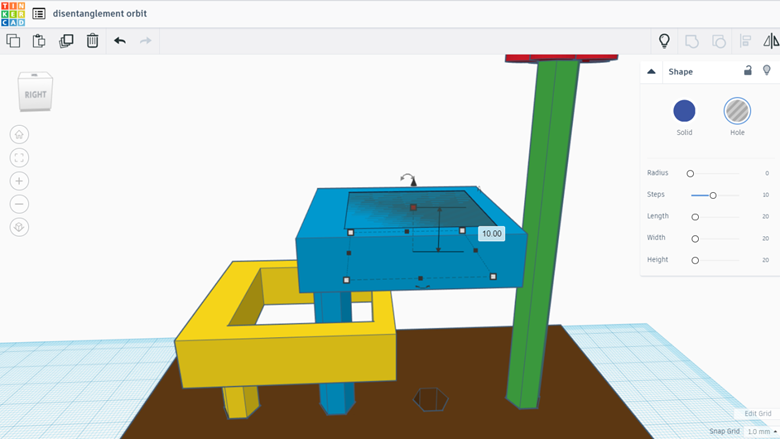Set the shape to Hole
Screen dimensions: 780x439
(x=737, y=111)
